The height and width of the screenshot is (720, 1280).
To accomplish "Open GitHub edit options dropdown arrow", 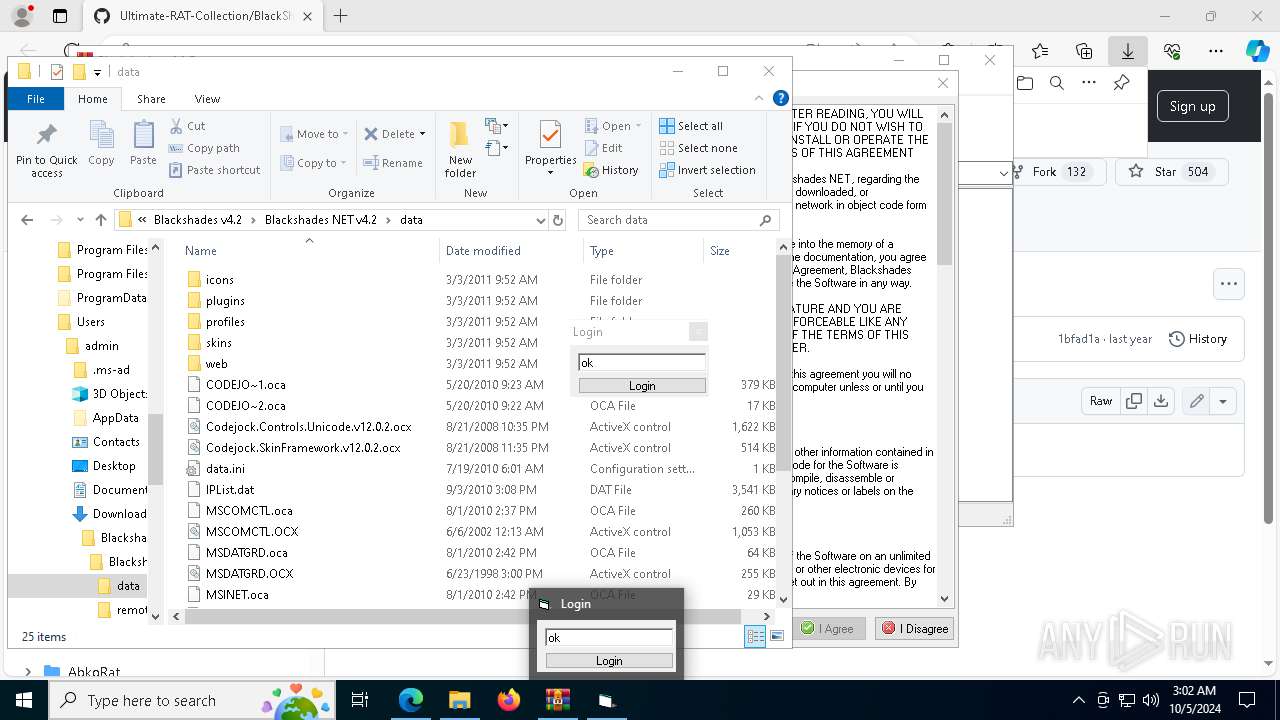I will click(x=1223, y=401).
